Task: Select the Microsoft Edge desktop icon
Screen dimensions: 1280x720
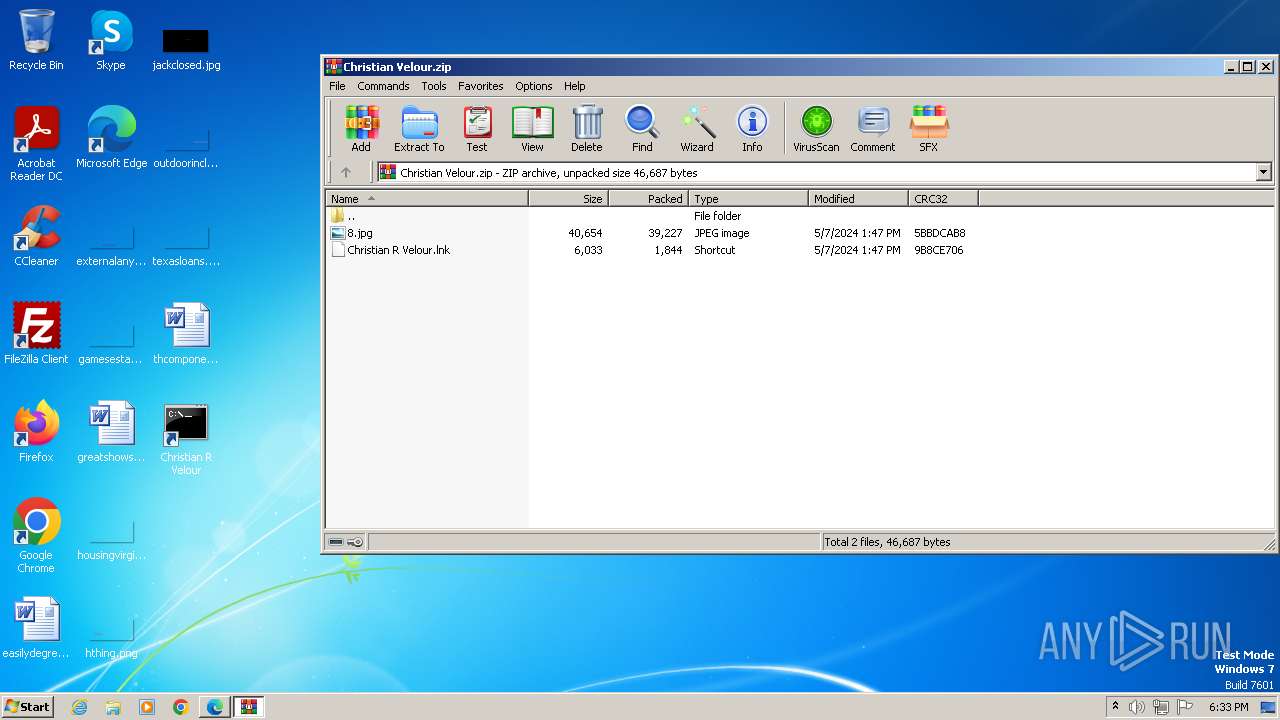Action: (111, 137)
